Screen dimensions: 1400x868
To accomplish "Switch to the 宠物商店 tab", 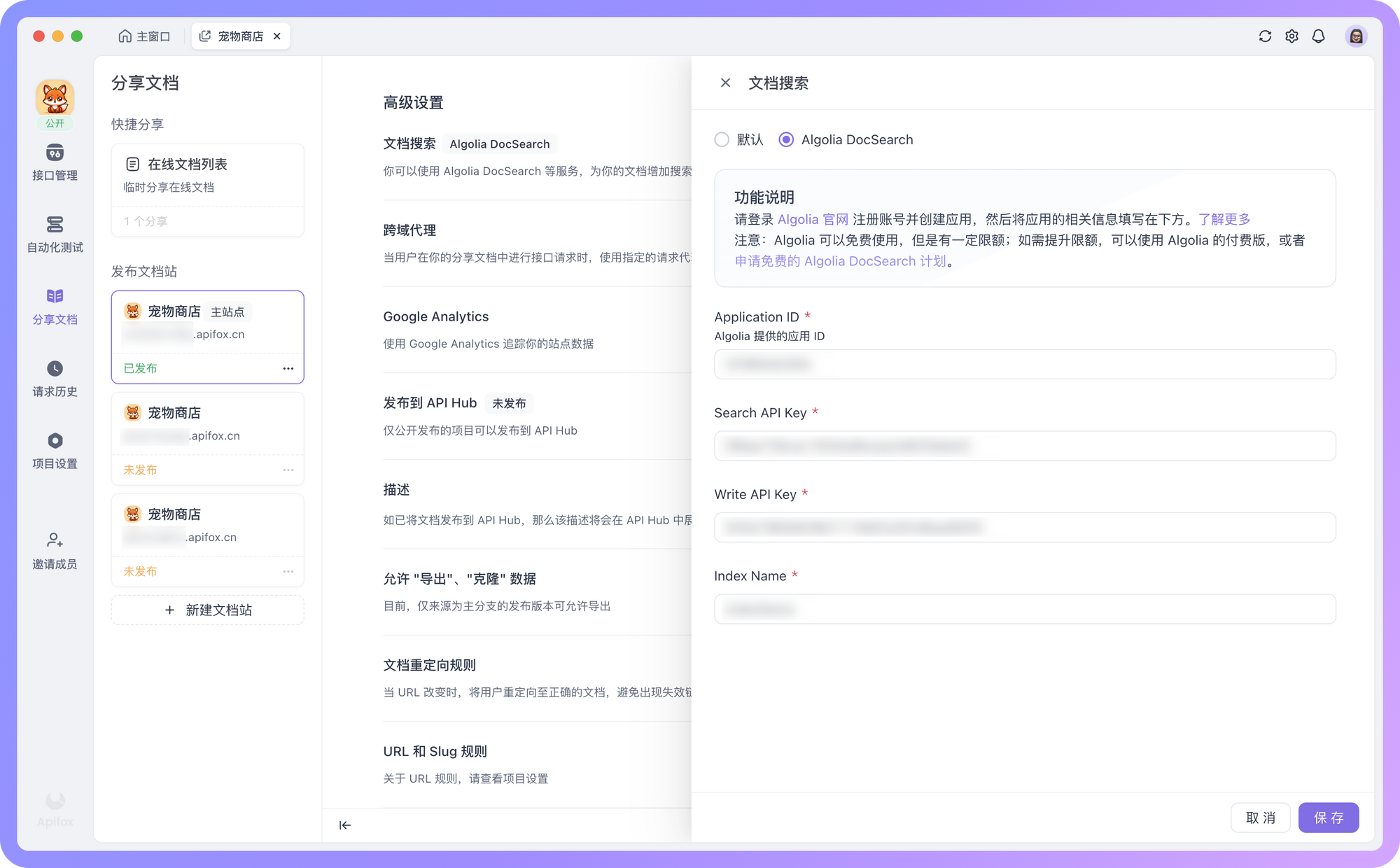I will point(241,36).
